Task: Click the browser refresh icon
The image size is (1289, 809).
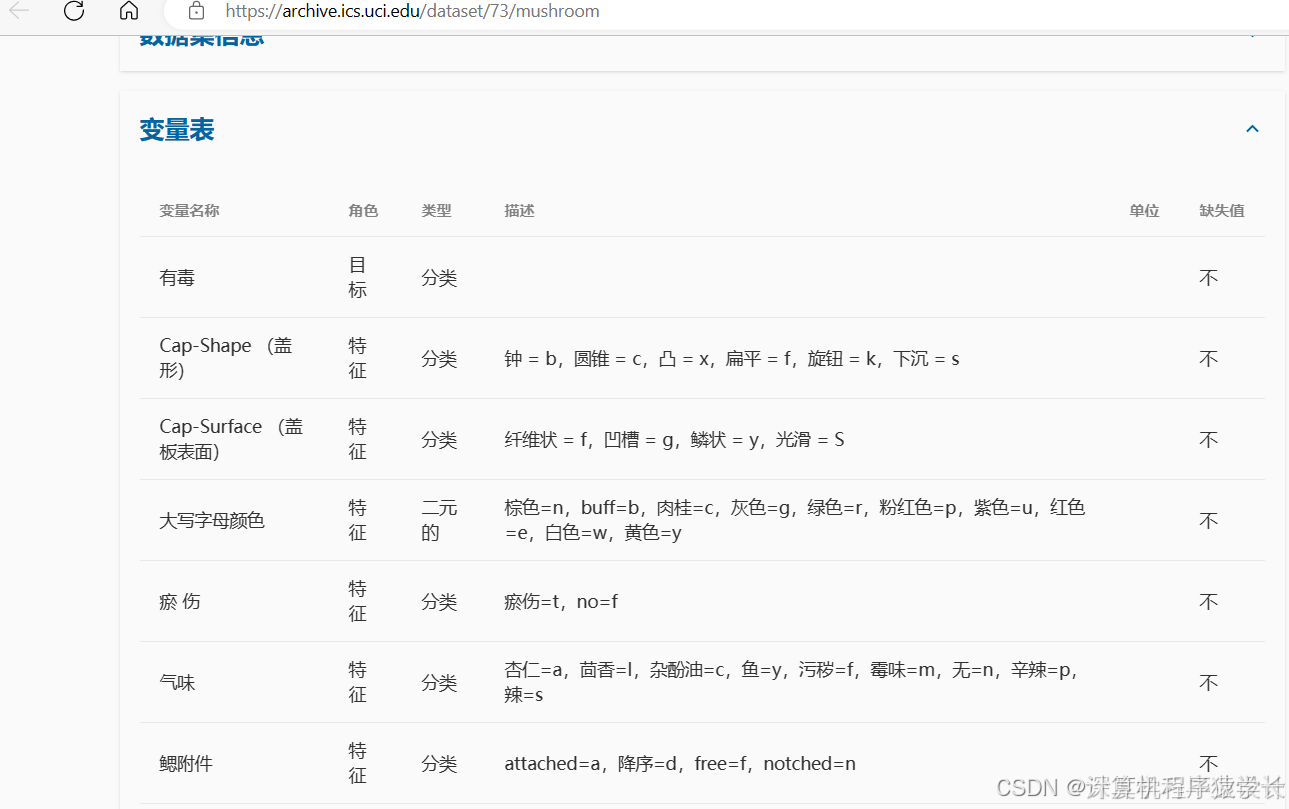Action: (72, 11)
